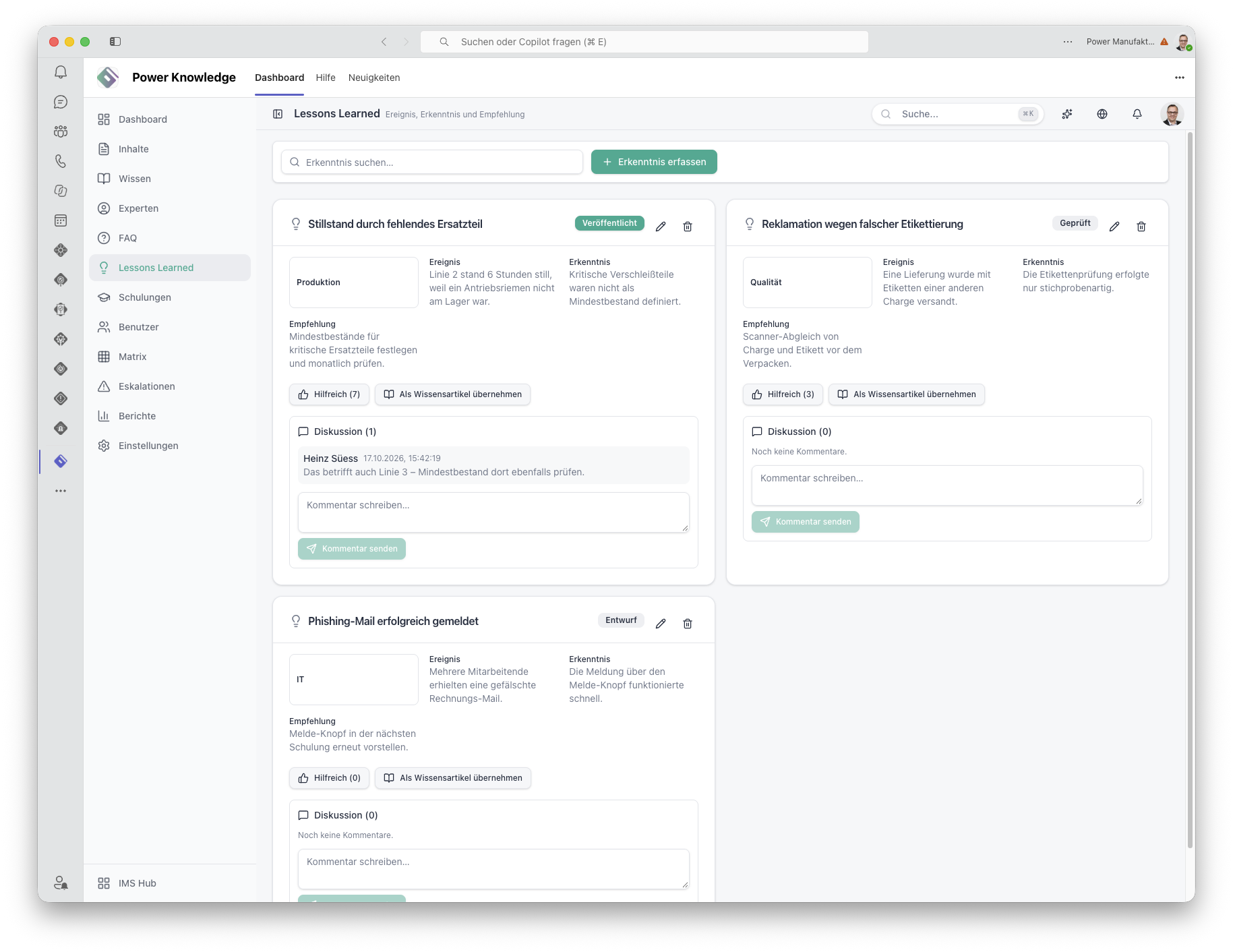The height and width of the screenshot is (952, 1233).
Task: Open the Teams activity bell icon
Action: click(61, 72)
